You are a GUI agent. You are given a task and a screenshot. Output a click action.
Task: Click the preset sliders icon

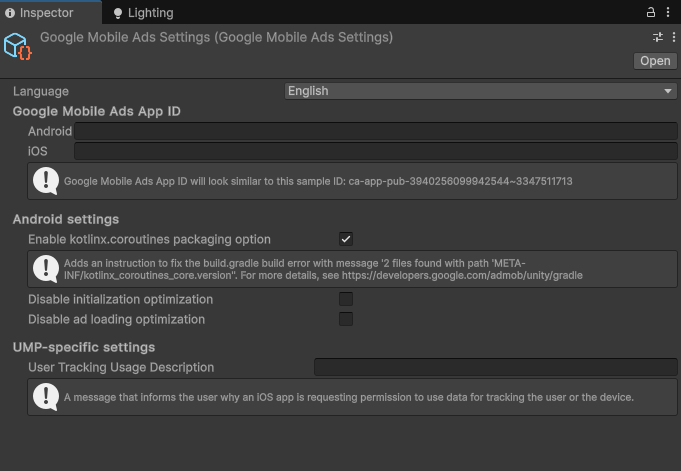[x=658, y=37]
